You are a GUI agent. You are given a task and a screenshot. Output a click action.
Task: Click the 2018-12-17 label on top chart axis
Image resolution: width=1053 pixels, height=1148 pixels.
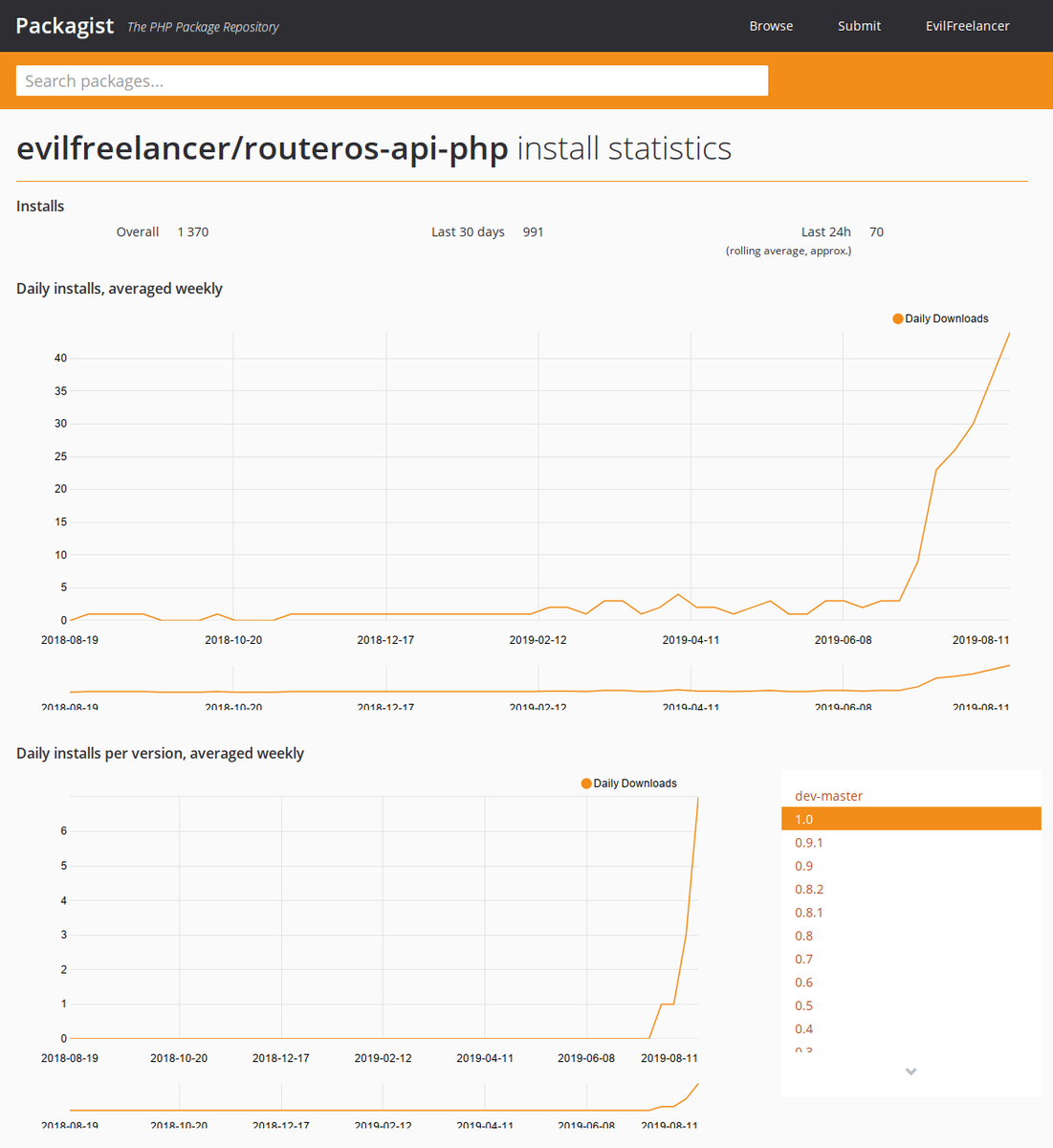385,640
